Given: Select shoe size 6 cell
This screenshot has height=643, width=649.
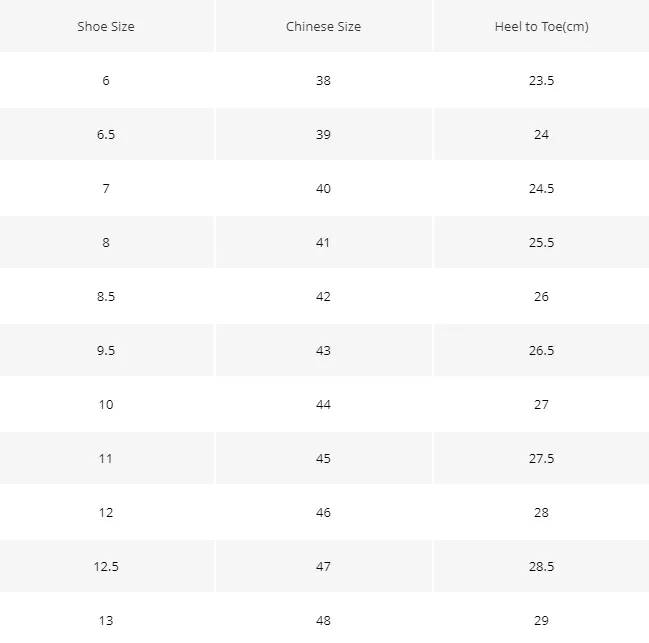Looking at the screenshot, I should (x=106, y=80).
